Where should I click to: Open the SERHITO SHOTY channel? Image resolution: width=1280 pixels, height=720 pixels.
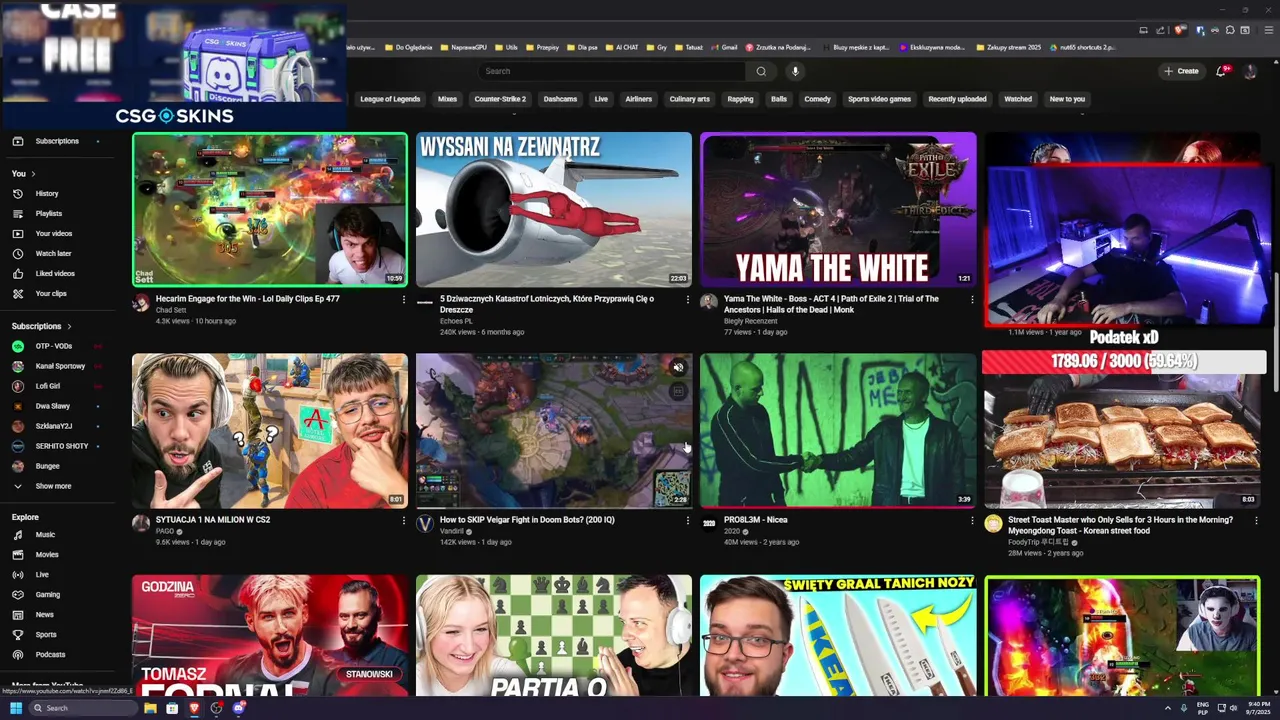point(61,446)
